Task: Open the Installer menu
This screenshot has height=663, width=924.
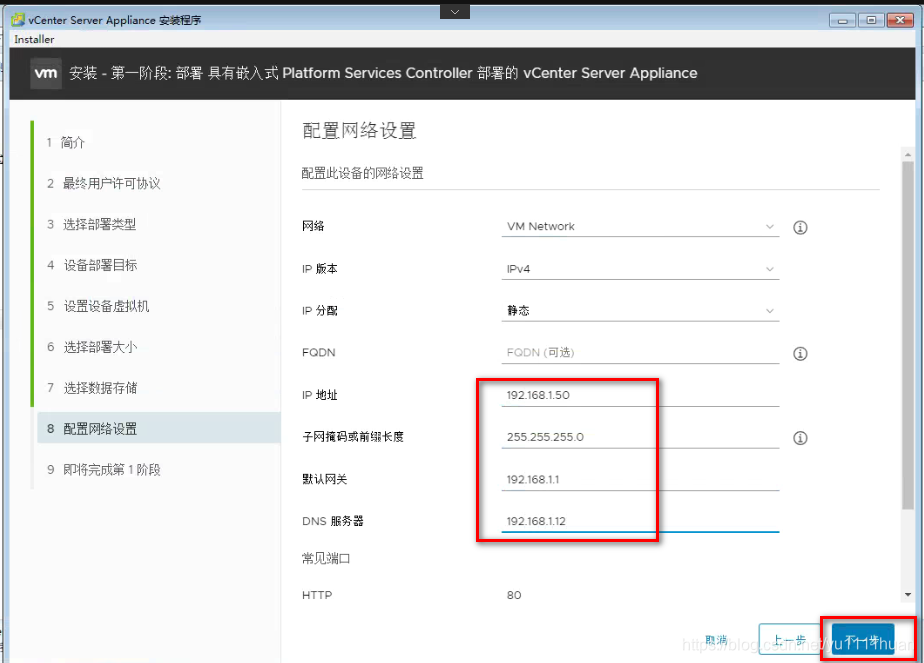Action: coord(34,39)
